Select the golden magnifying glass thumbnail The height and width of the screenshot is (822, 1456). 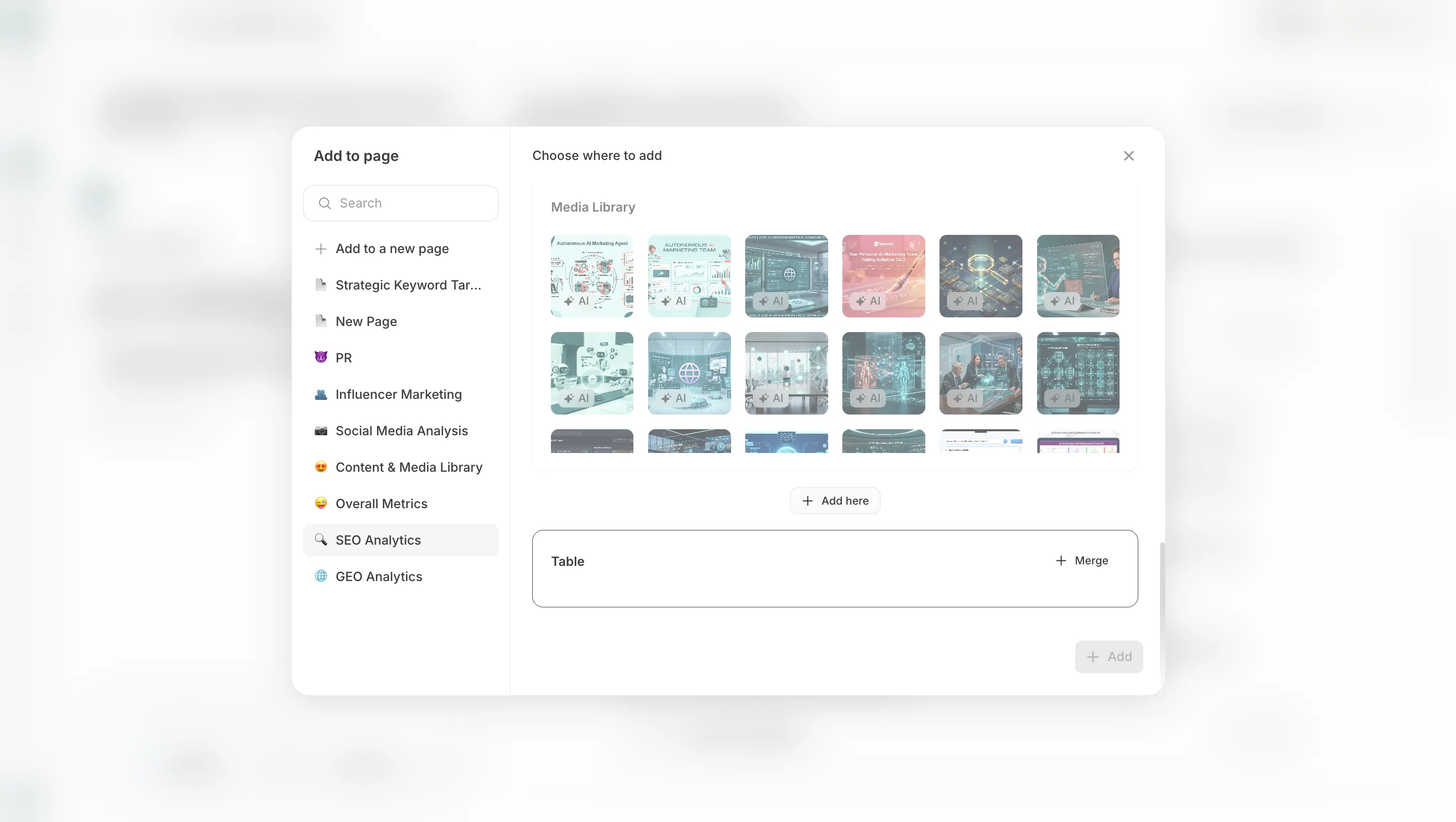tap(980, 276)
